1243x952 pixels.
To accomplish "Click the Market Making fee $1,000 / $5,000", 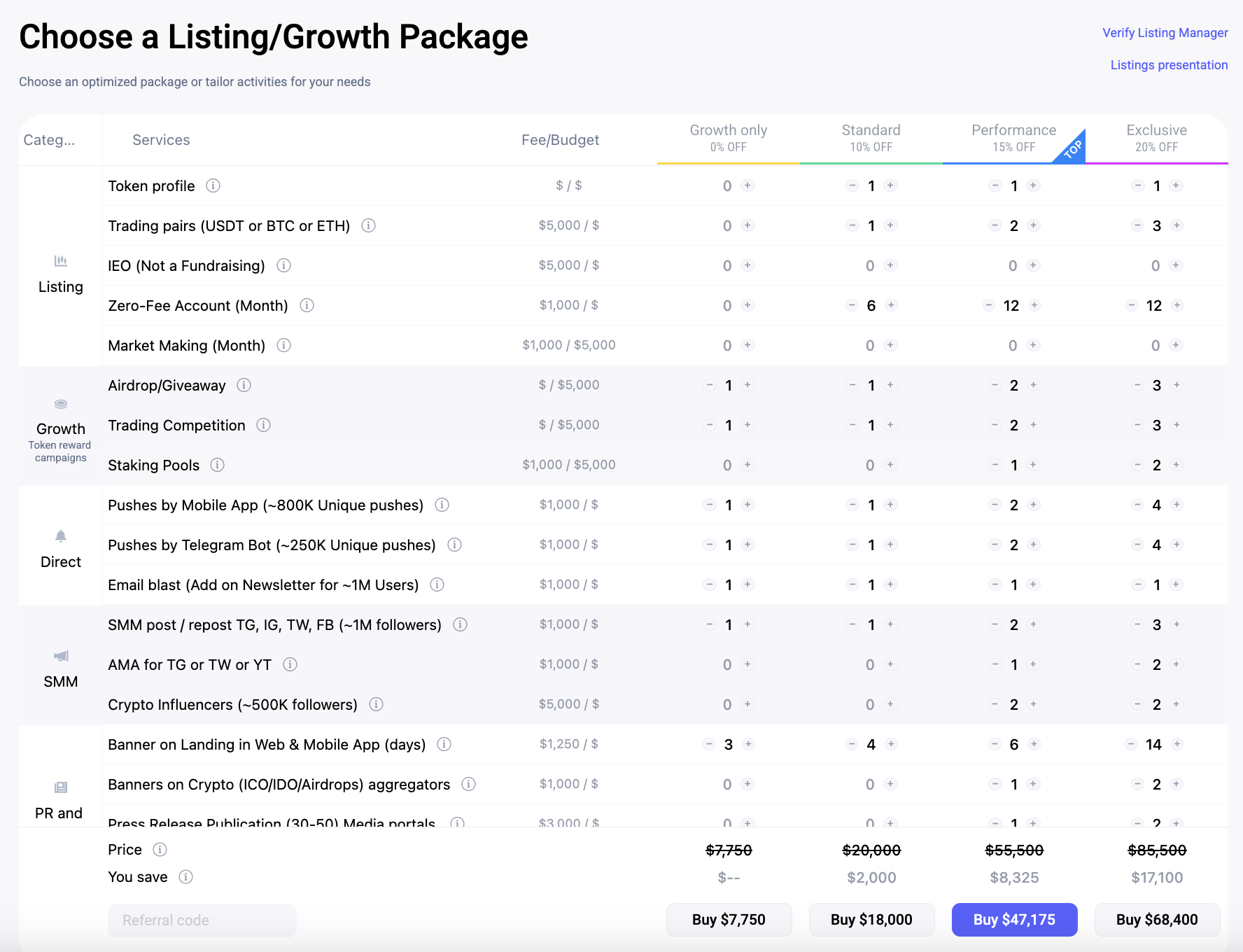I will tap(569, 345).
